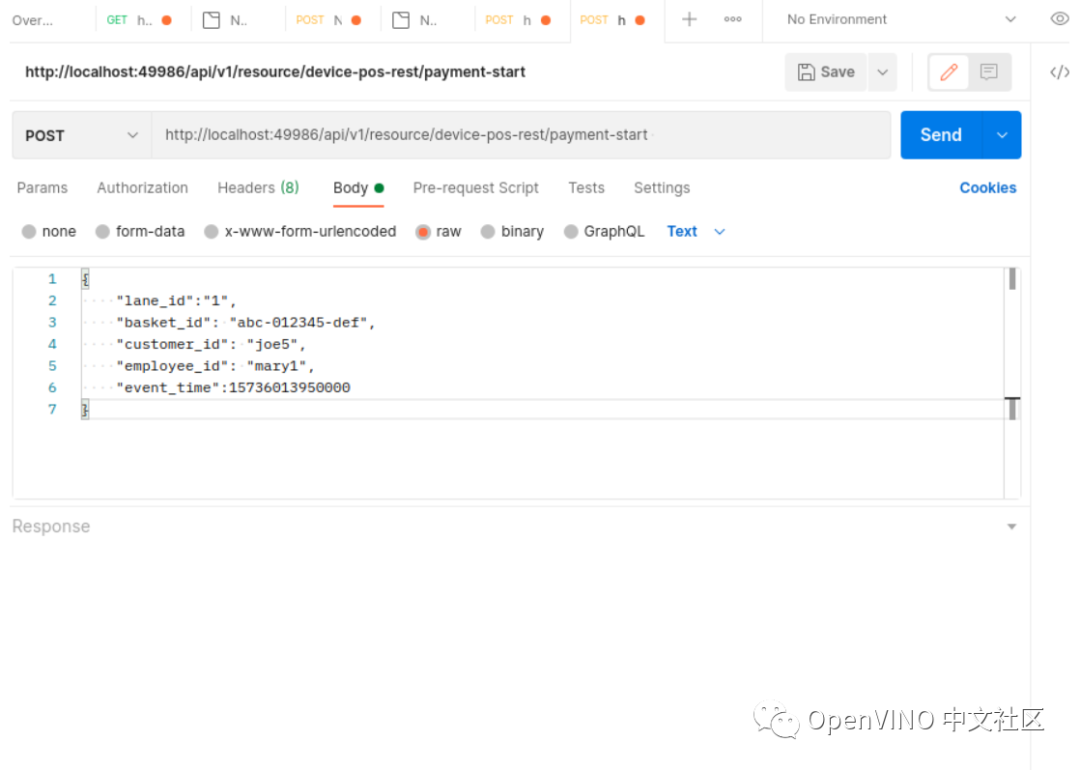Open the Pre-request Script tab
Viewport: 1080px width, 770px height.
[475, 188]
